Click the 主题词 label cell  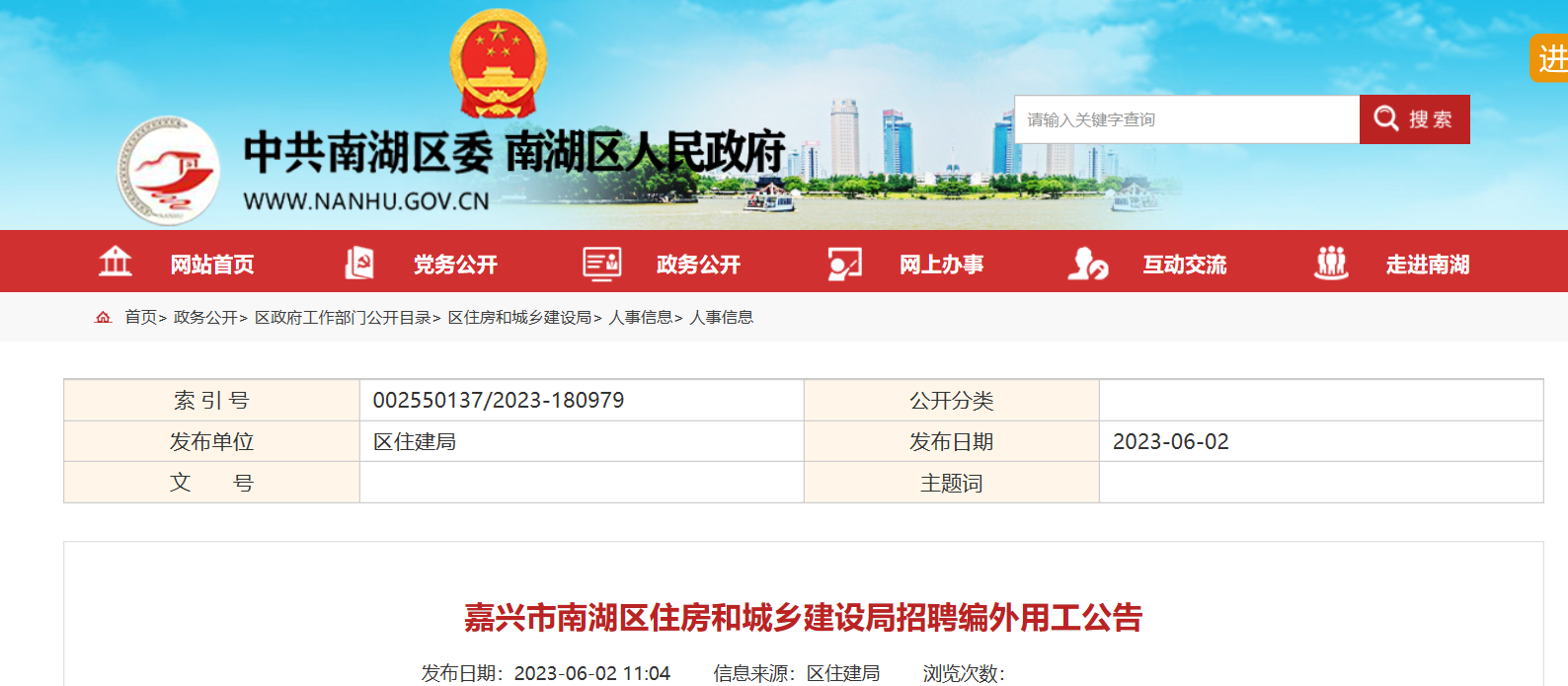pos(952,484)
